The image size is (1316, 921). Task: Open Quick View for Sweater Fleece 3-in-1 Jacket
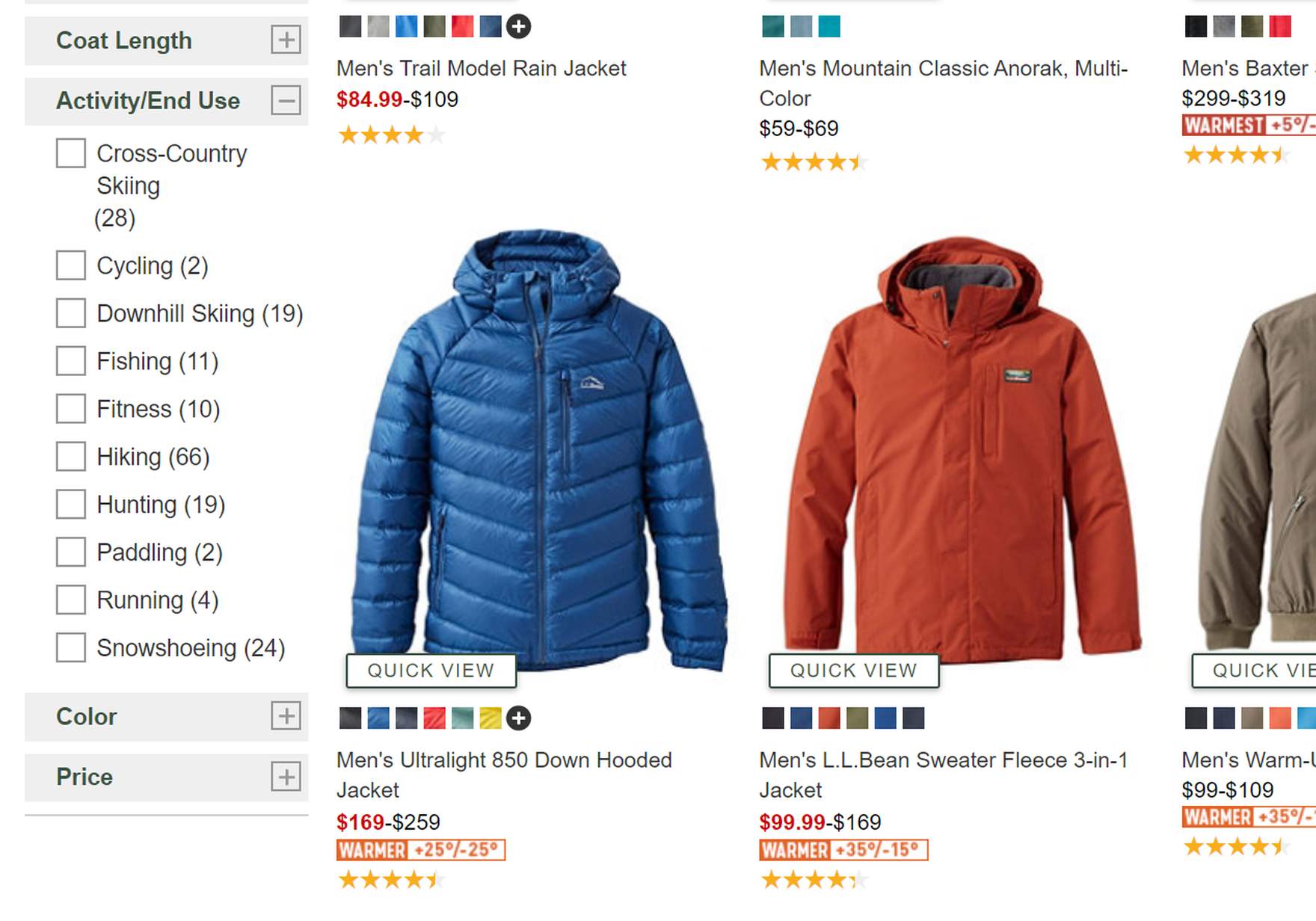[853, 671]
